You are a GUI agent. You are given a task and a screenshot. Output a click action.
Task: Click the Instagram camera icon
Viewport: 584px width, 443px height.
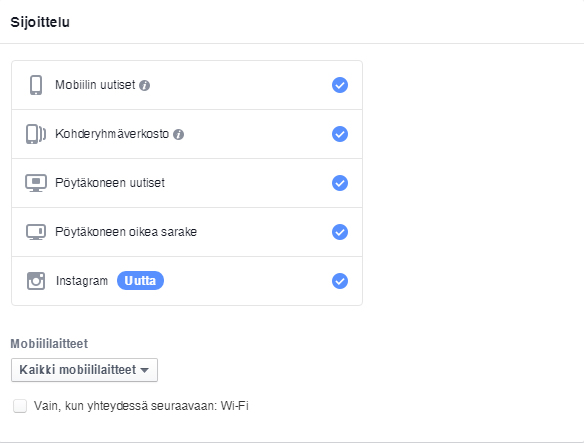coord(36,281)
